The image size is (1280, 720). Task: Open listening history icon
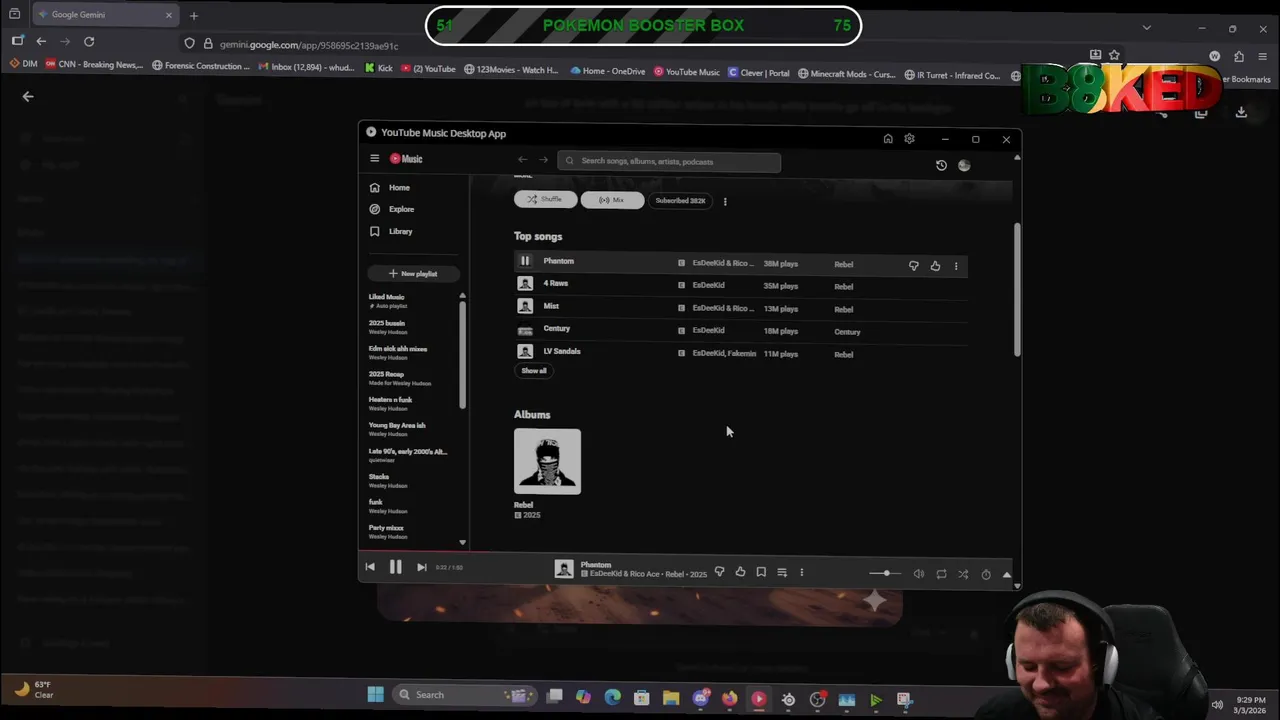pos(941,165)
